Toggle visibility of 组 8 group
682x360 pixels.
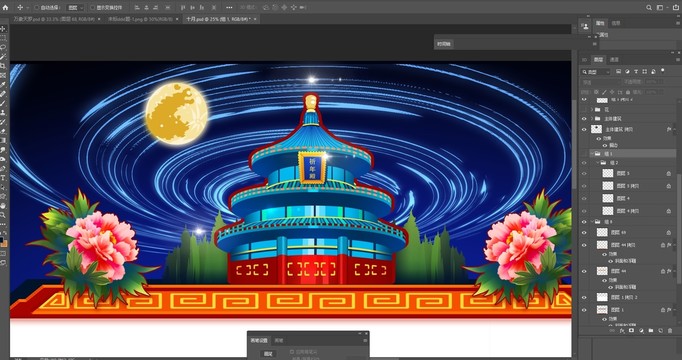pyautogui.click(x=584, y=222)
